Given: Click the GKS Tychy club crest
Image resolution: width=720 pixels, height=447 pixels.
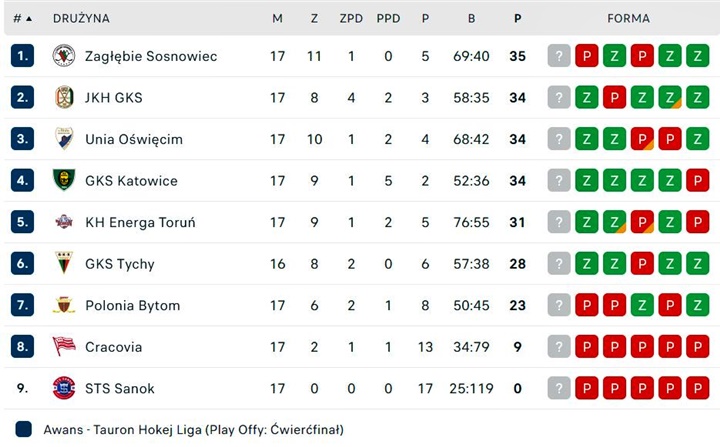Looking at the screenshot, I should 64,263.
